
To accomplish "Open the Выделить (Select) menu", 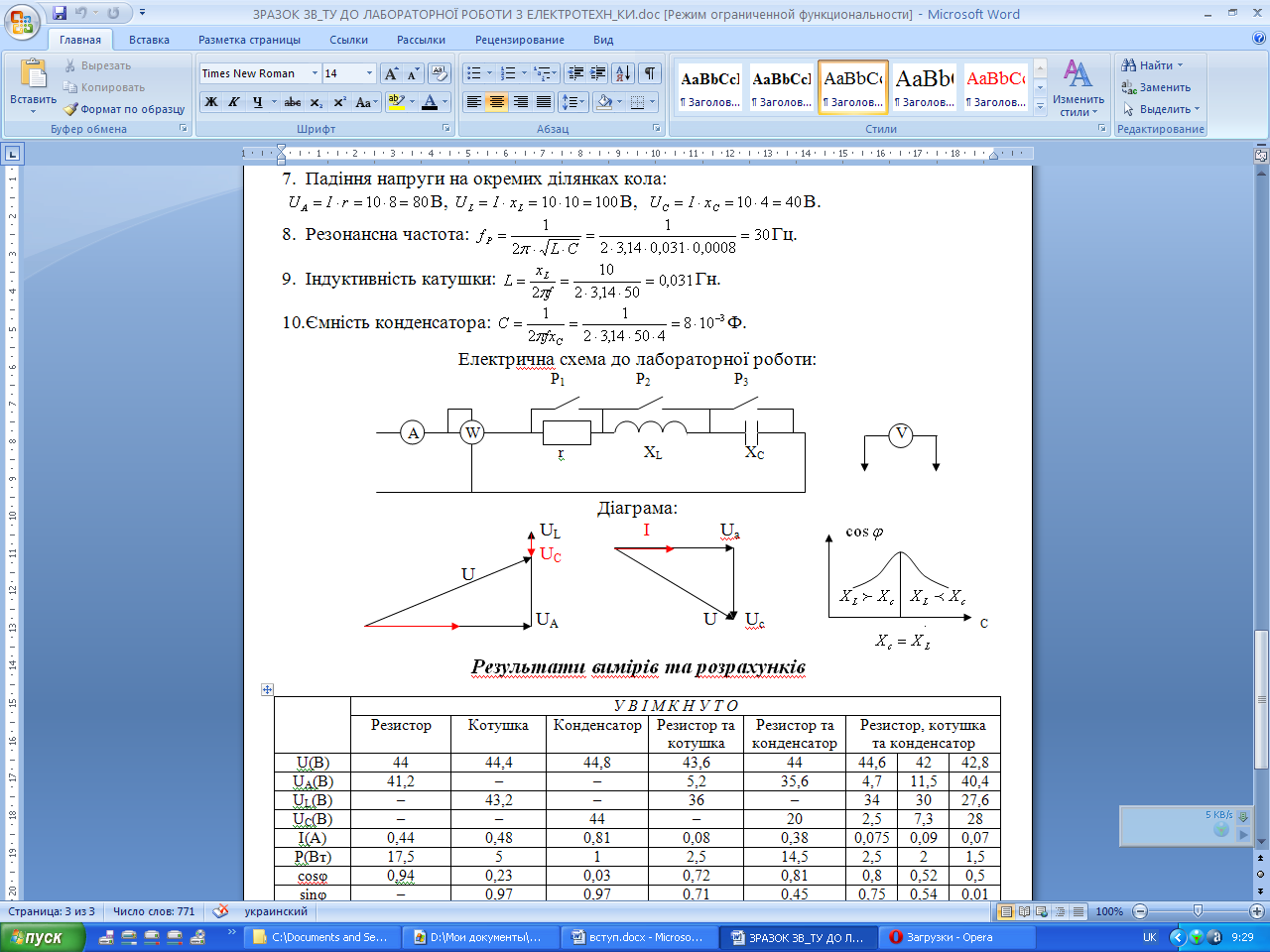I will pos(1162,109).
